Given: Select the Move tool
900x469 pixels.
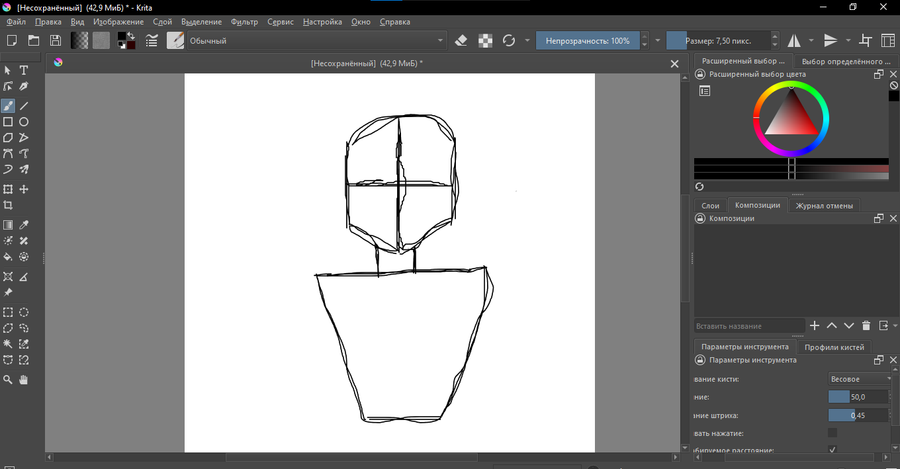Looking at the screenshot, I should pyautogui.click(x=24, y=189).
